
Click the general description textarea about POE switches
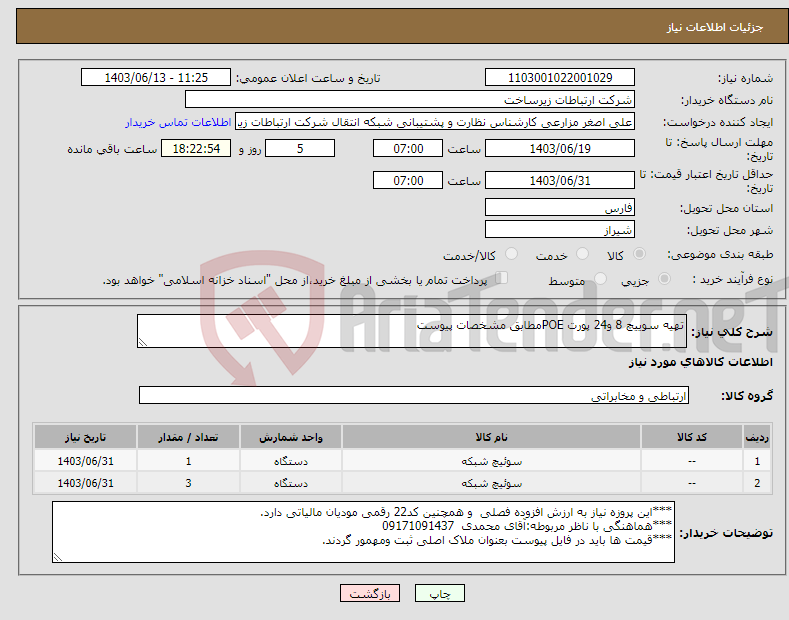point(412,331)
